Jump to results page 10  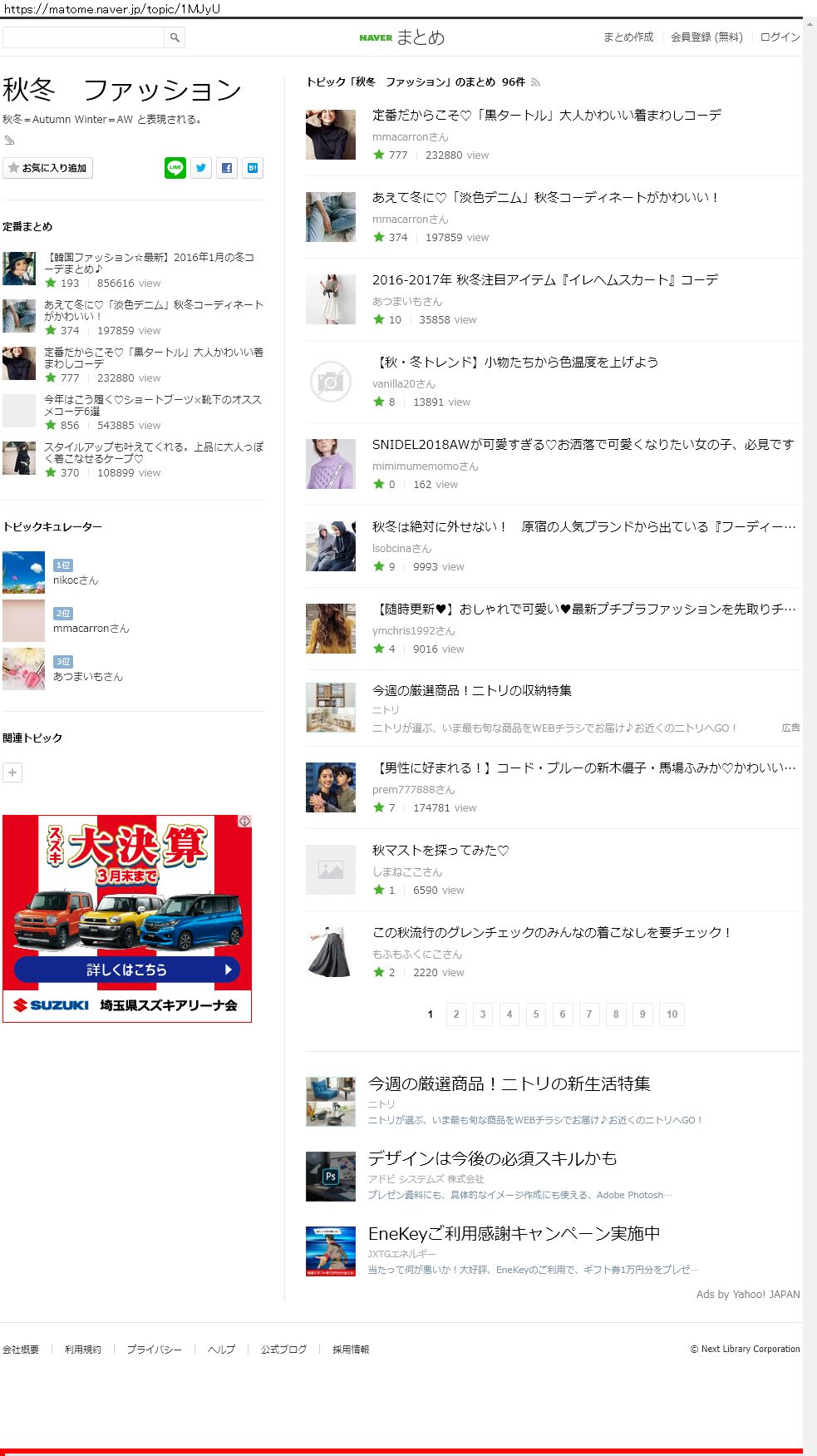(x=672, y=1014)
